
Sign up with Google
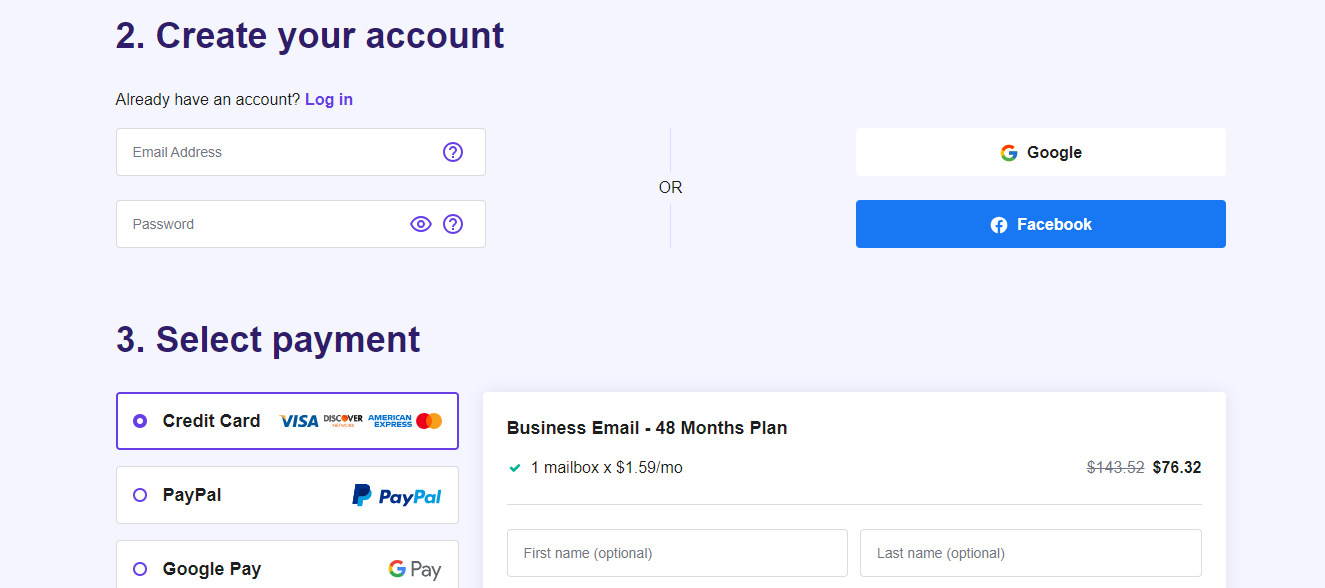pyautogui.click(x=1040, y=151)
